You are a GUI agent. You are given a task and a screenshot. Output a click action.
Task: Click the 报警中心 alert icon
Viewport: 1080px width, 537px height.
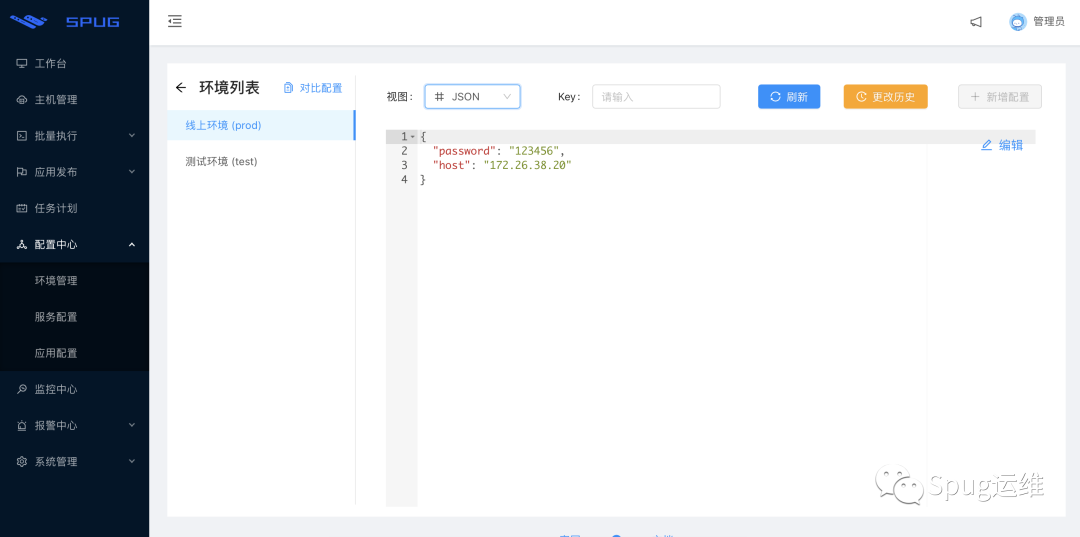22,425
